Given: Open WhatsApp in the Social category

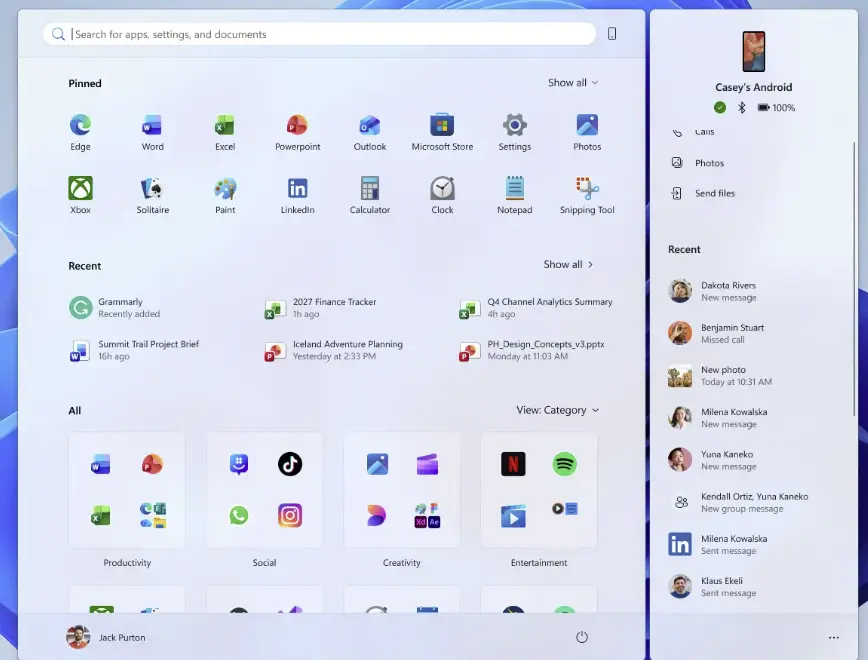Looking at the screenshot, I should [x=239, y=515].
